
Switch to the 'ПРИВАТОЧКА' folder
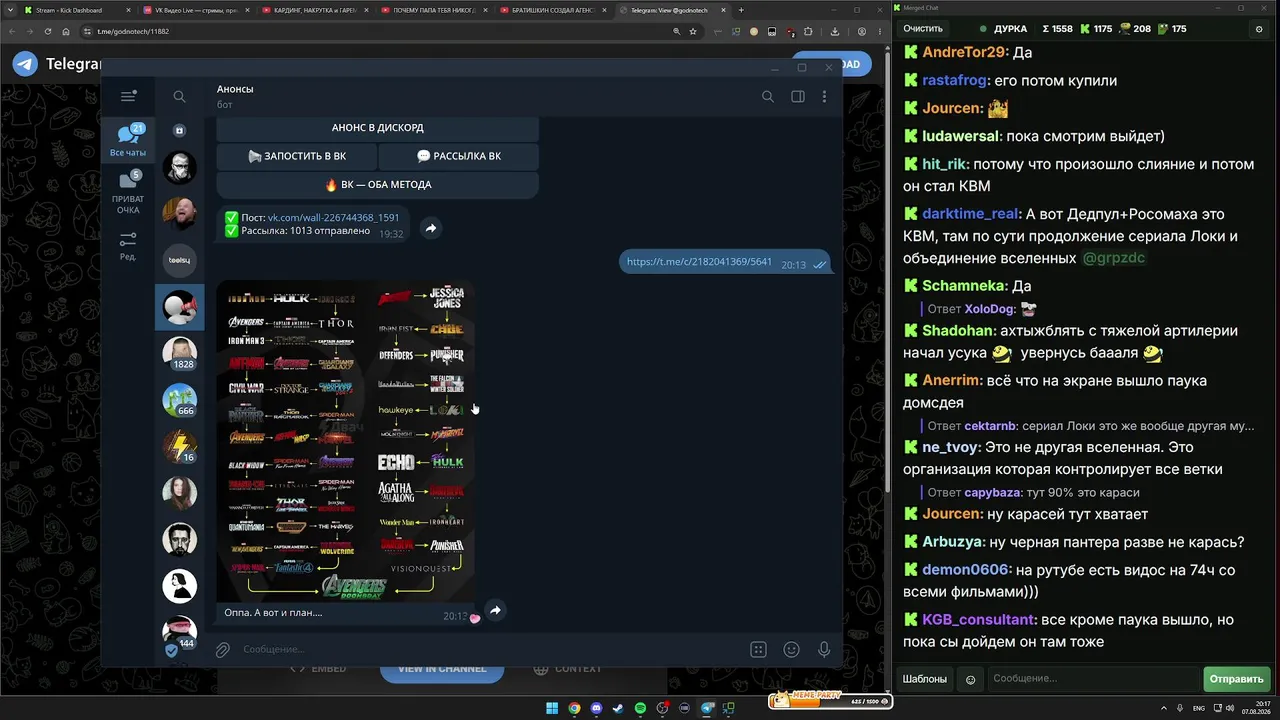coord(128,192)
